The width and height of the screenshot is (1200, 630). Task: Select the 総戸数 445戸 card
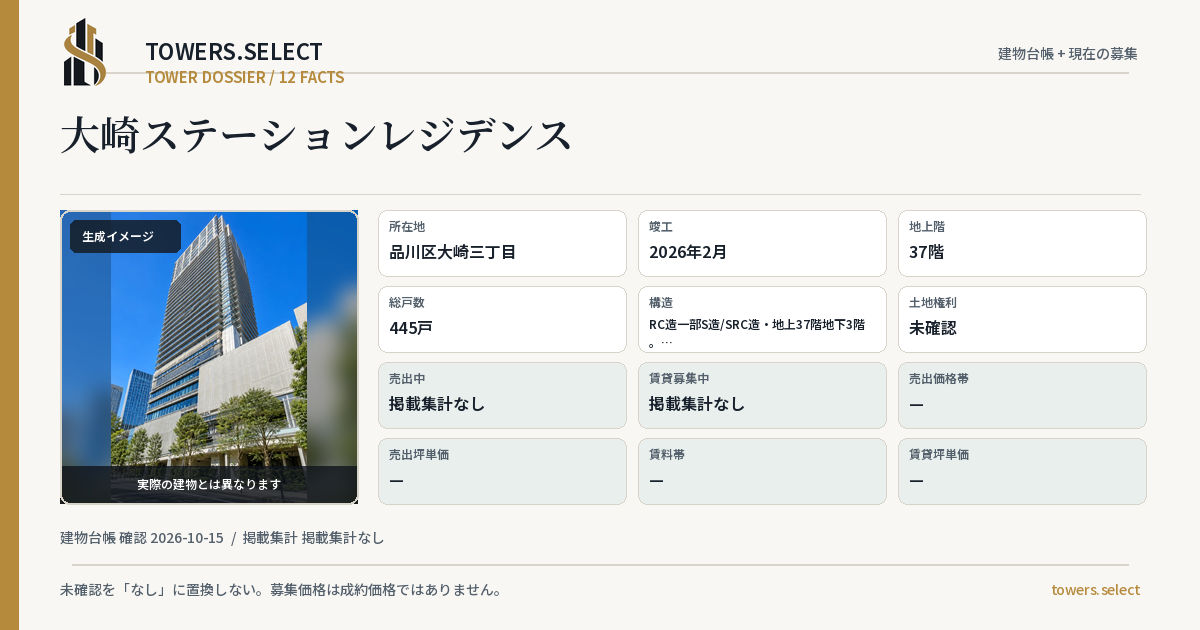tap(502, 319)
